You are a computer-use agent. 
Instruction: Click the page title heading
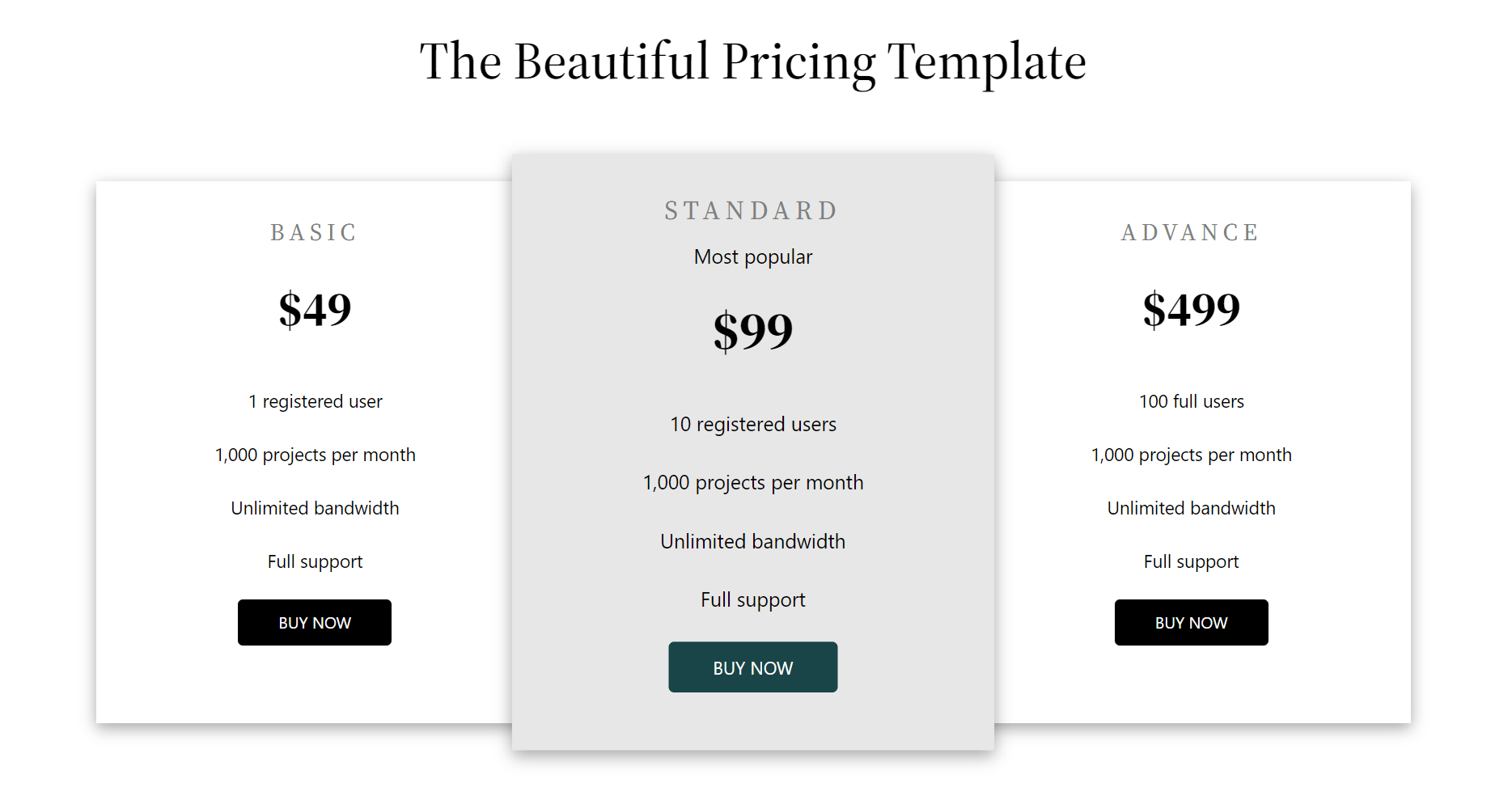coord(752,61)
